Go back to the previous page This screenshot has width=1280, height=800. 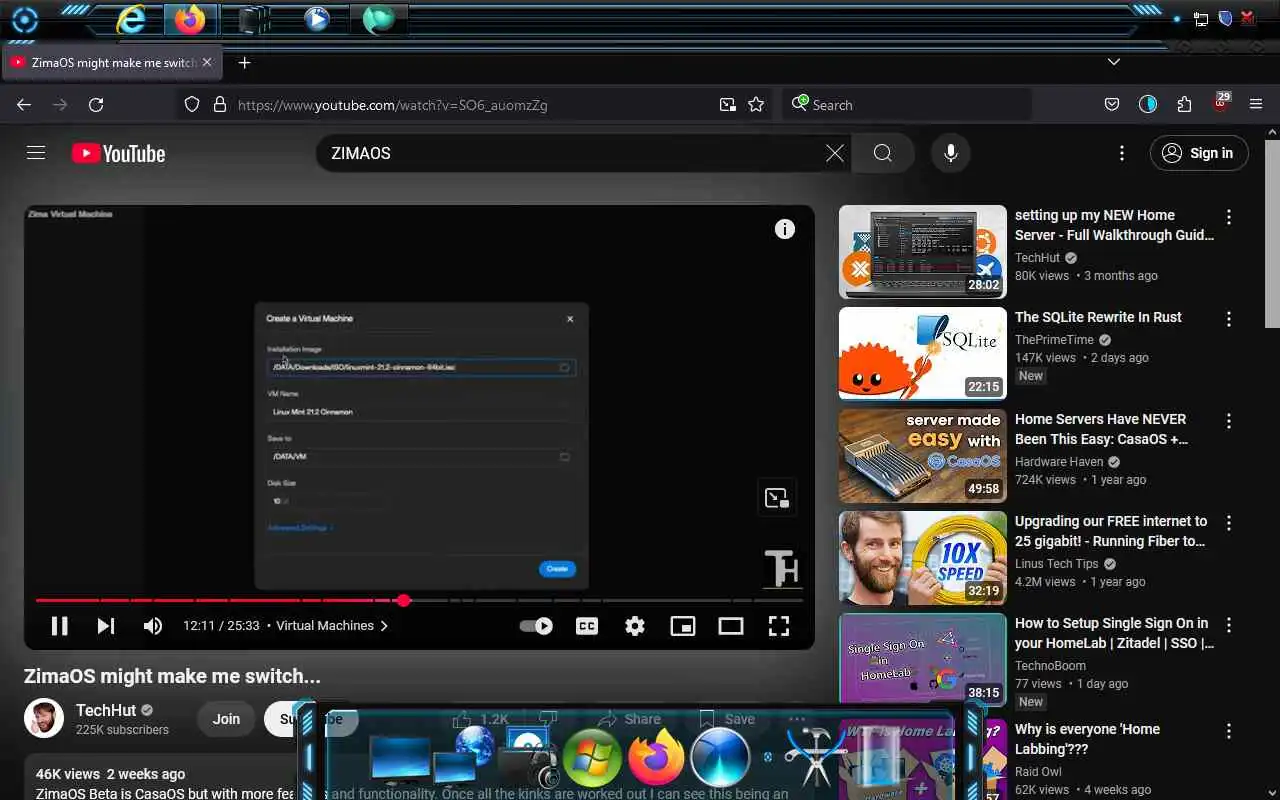click(24, 105)
